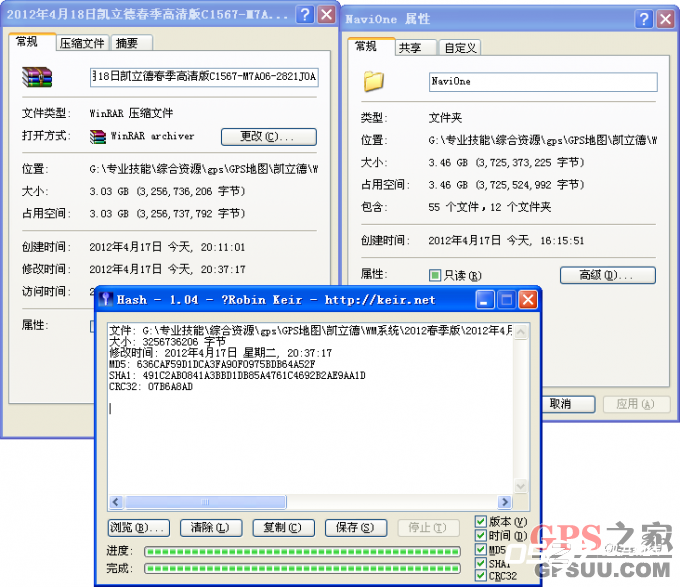Minimize the Hash window
The width and height of the screenshot is (680, 587).
point(485,300)
